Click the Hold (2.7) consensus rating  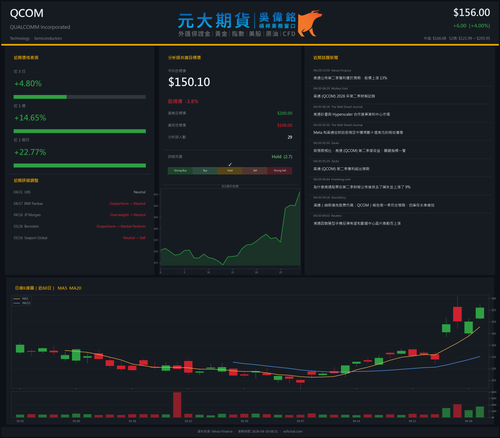click(x=282, y=157)
